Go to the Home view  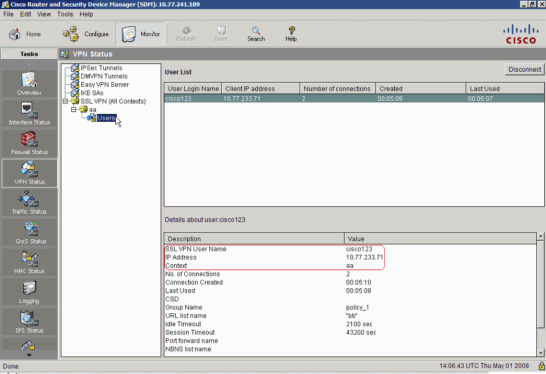[25, 34]
